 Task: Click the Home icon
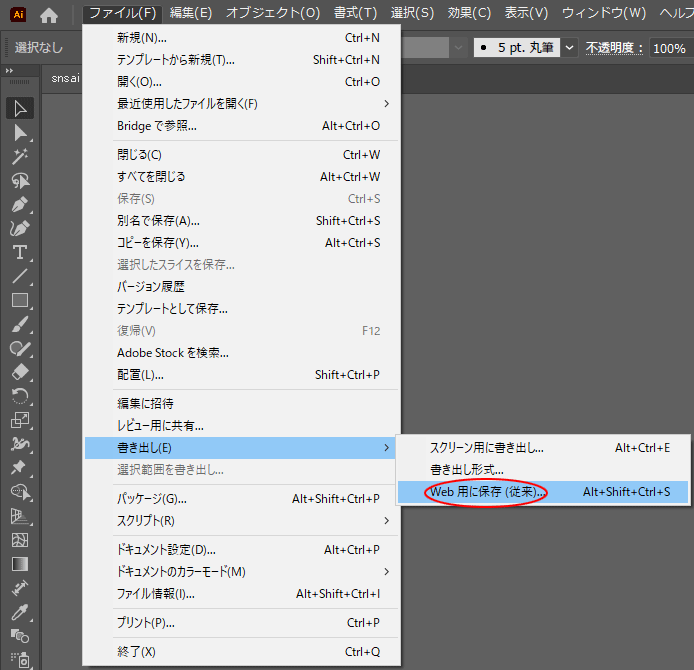(x=49, y=14)
